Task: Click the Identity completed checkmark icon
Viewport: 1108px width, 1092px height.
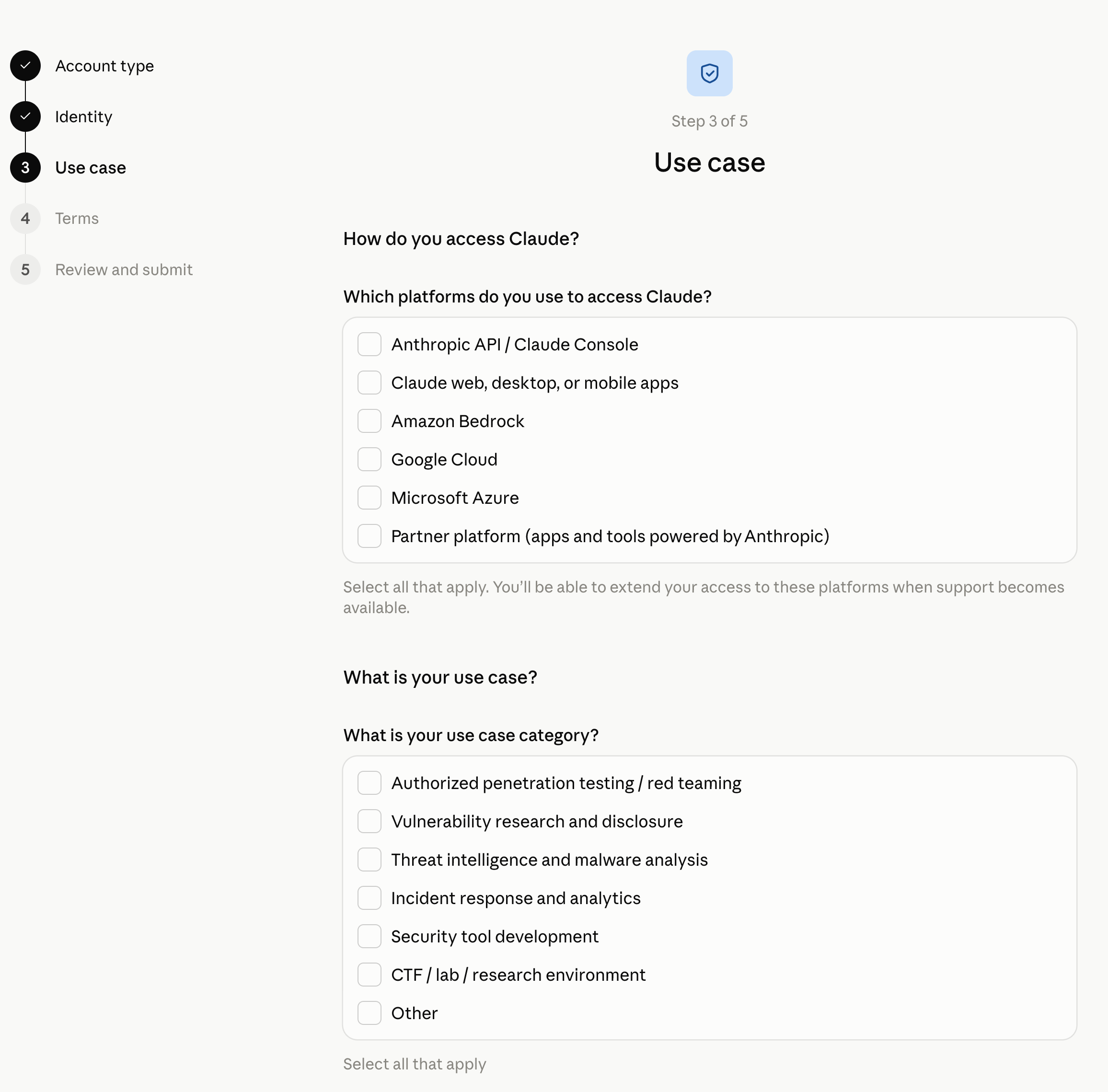Action: [x=25, y=117]
